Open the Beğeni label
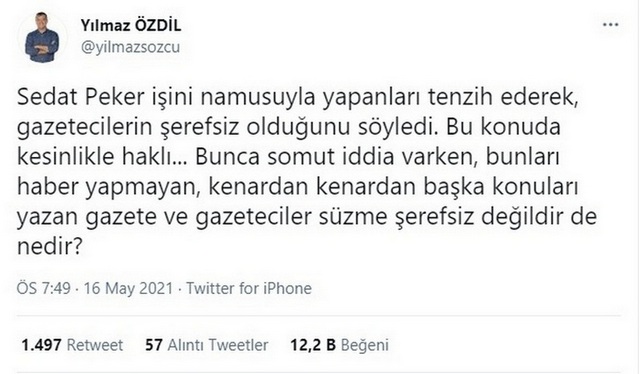This screenshot has width=640, height=374. (364, 345)
